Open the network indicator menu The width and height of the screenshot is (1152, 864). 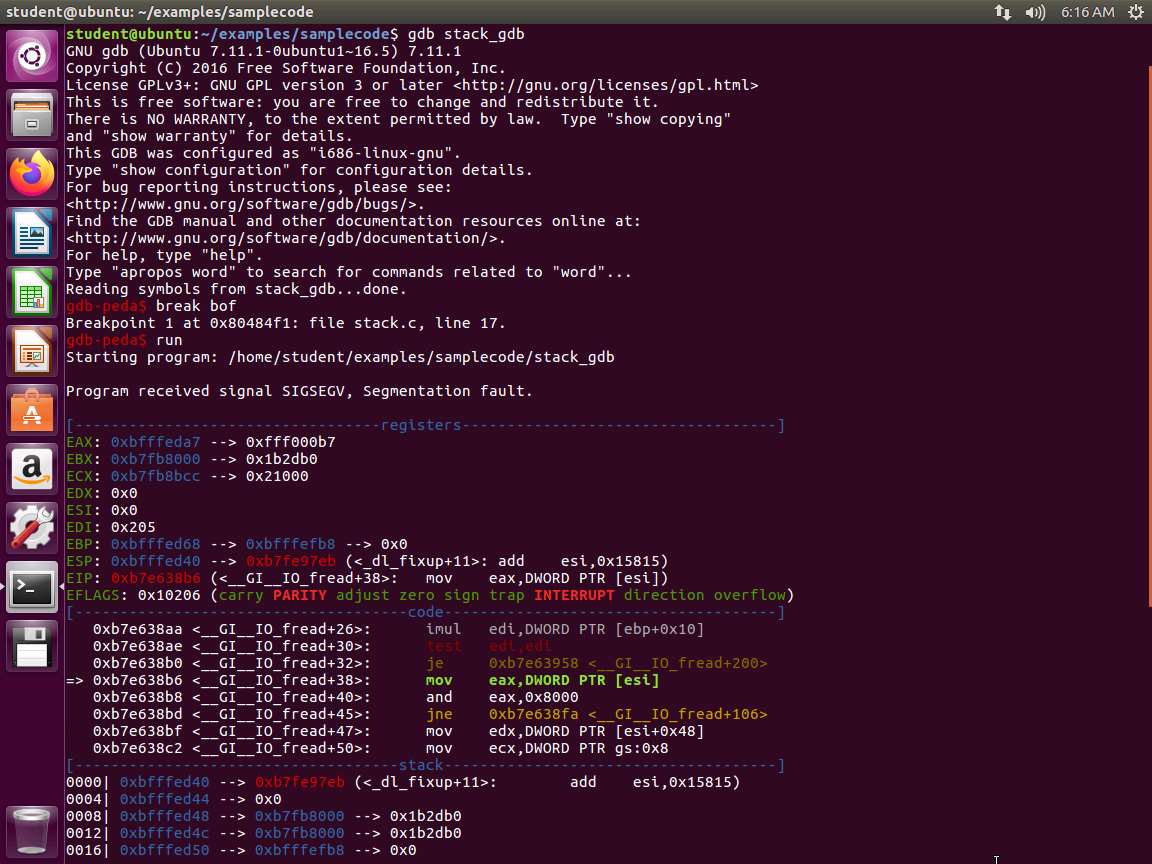click(1002, 12)
